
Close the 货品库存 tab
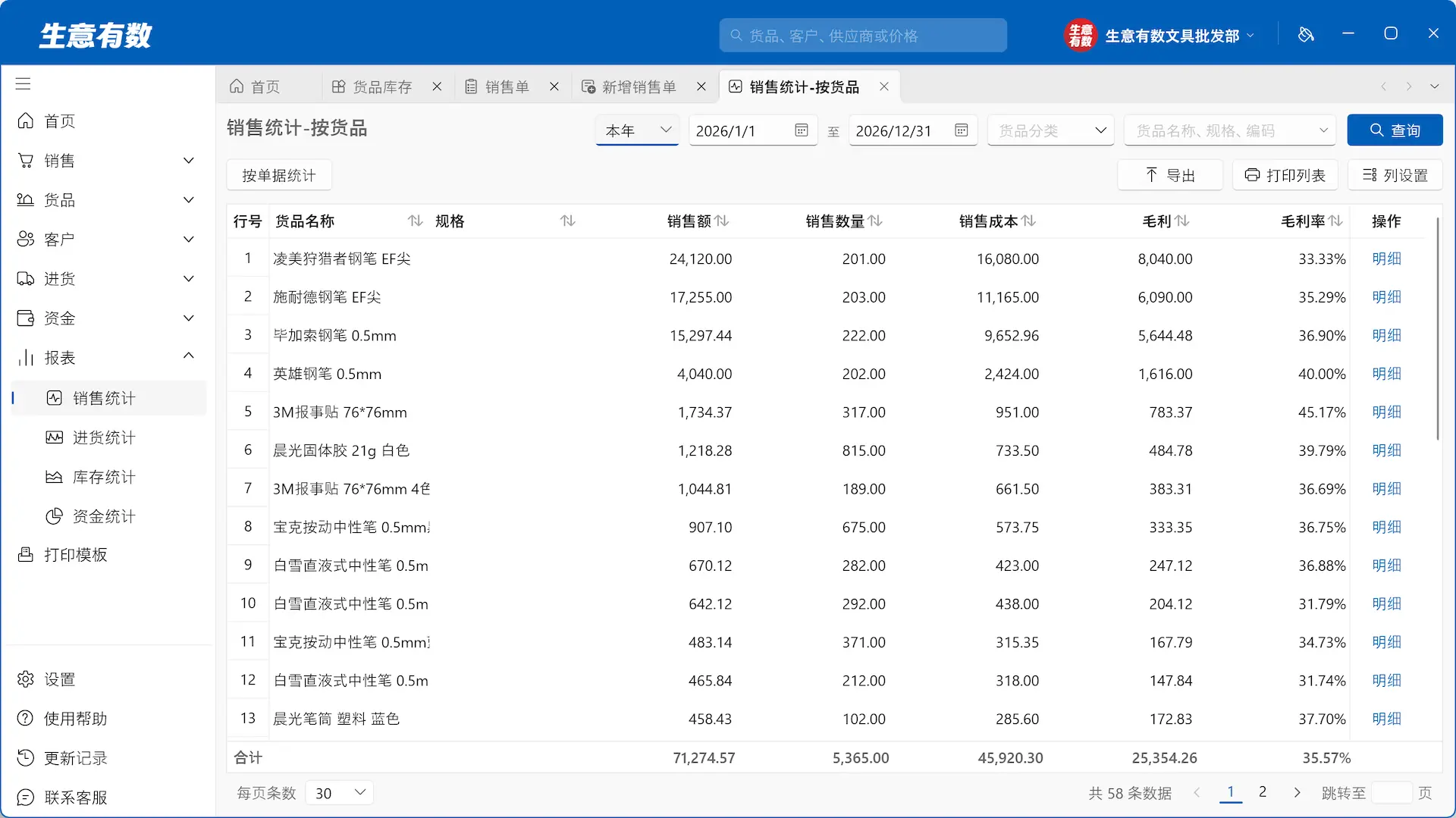click(437, 86)
